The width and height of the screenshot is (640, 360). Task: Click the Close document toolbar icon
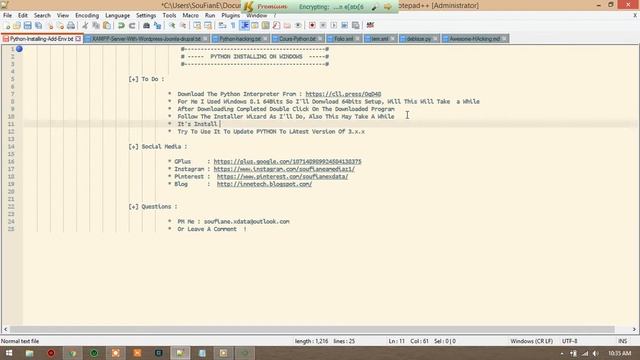(50, 25)
